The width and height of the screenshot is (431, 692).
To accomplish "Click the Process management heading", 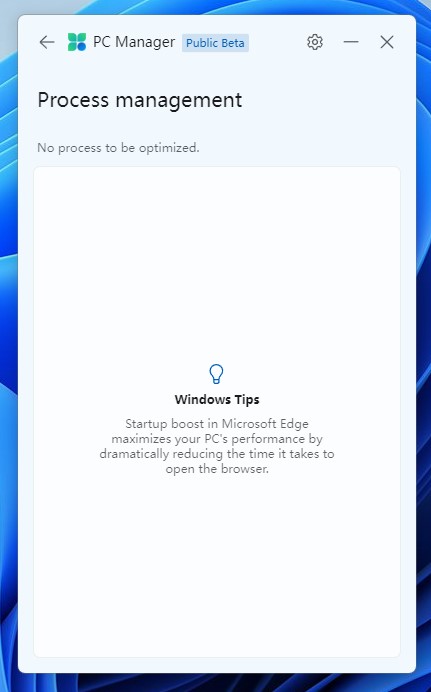I will click(140, 100).
